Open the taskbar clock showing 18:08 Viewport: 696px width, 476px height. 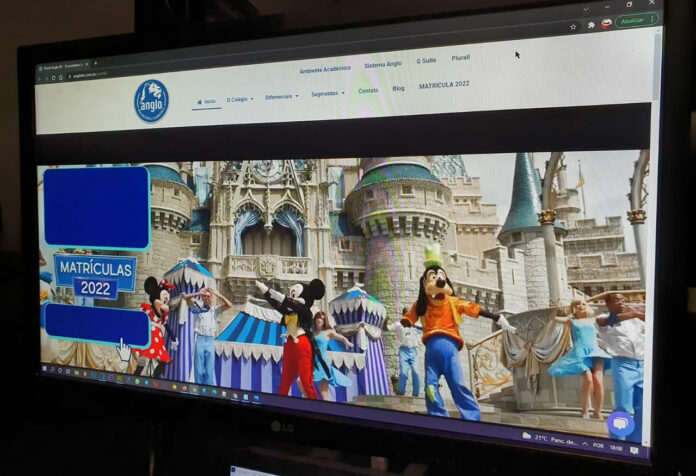click(x=616, y=448)
